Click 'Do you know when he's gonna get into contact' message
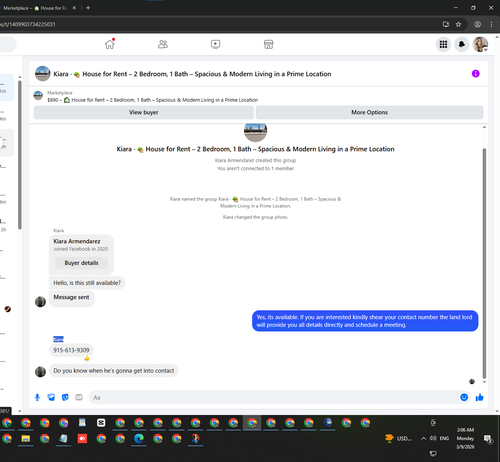 pos(114,371)
